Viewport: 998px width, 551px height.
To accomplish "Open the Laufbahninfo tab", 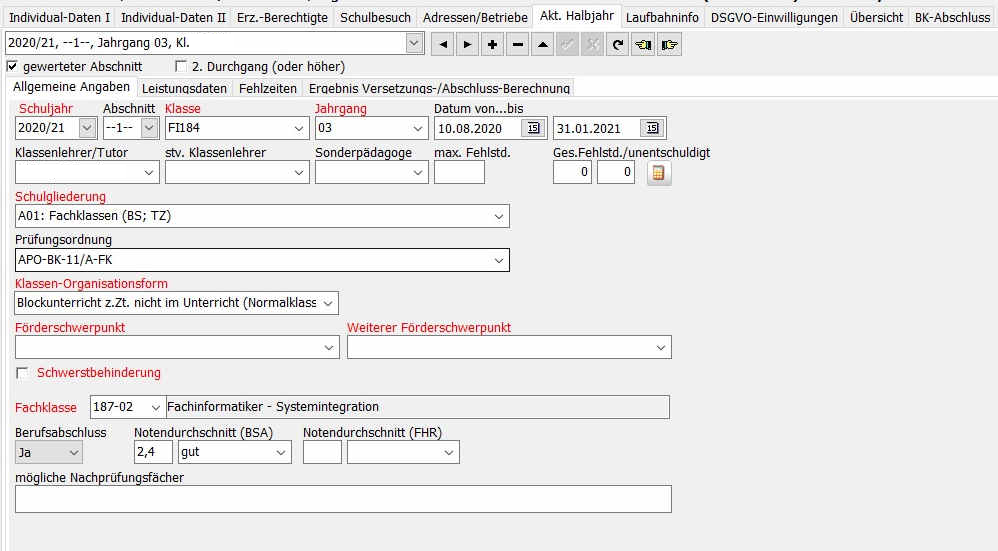I will (x=662, y=17).
